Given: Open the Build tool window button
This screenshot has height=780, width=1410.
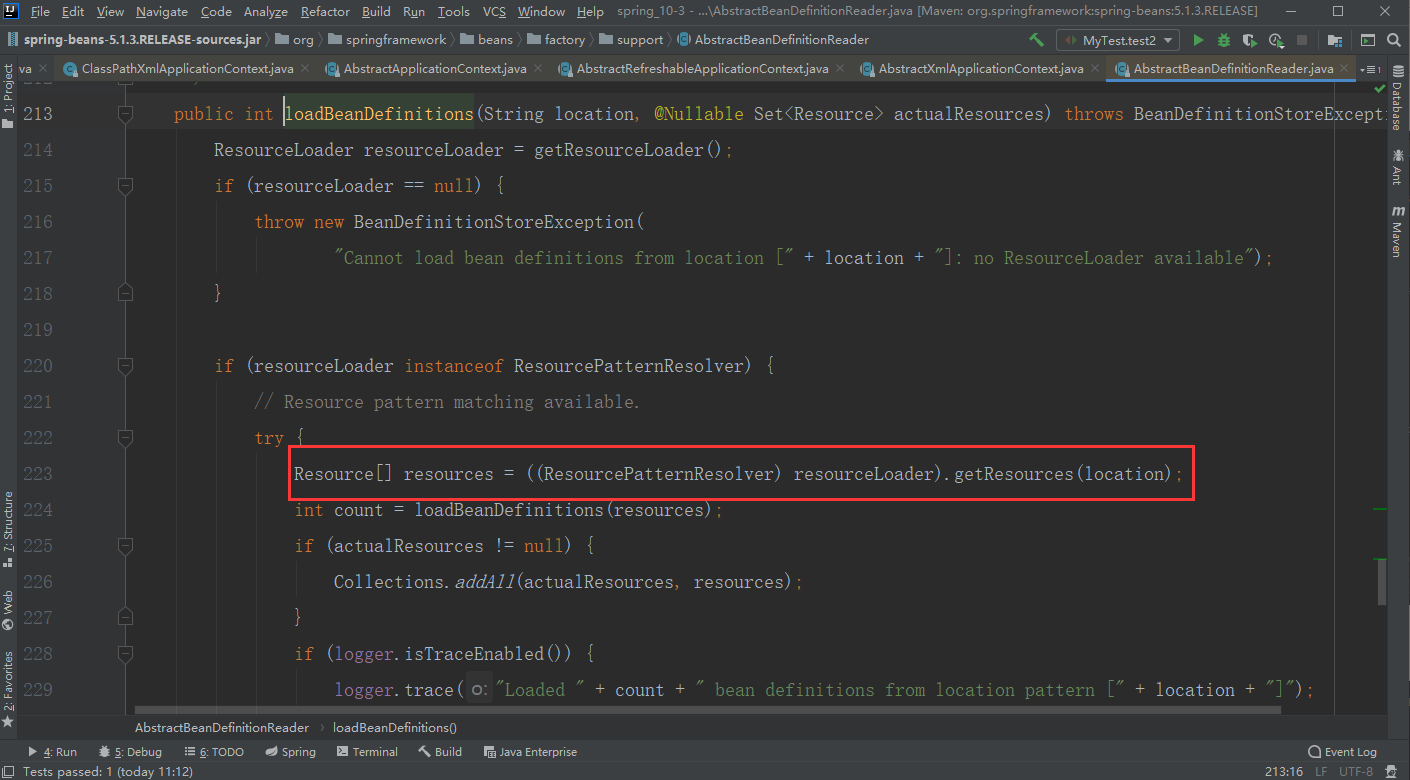Looking at the screenshot, I should [x=440, y=752].
